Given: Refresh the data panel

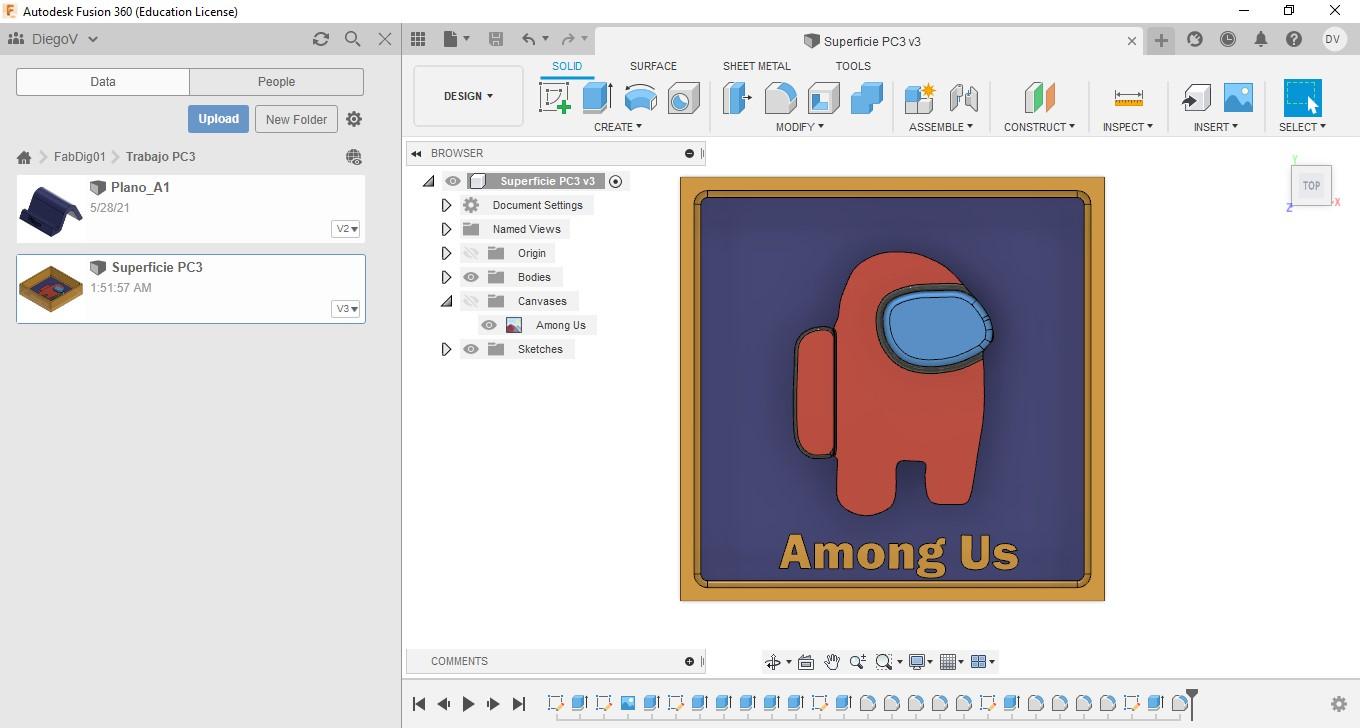Looking at the screenshot, I should click(320, 39).
